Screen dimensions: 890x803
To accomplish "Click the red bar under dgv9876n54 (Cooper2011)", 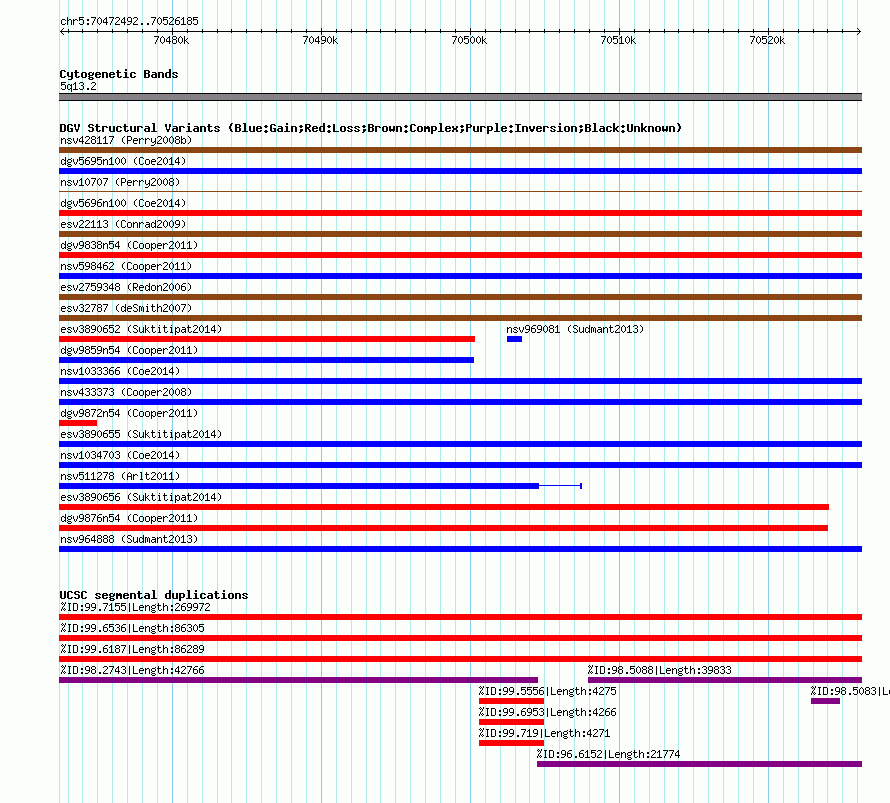I will [443, 528].
